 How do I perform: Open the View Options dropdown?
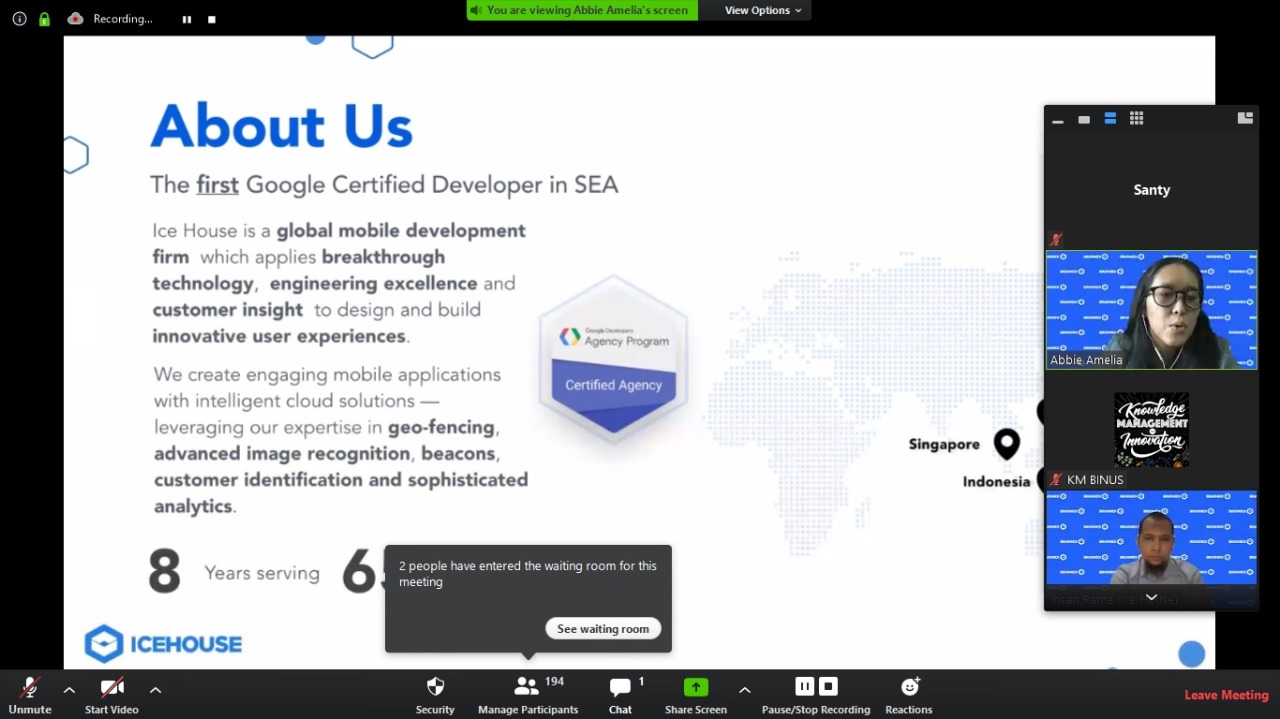(x=763, y=10)
